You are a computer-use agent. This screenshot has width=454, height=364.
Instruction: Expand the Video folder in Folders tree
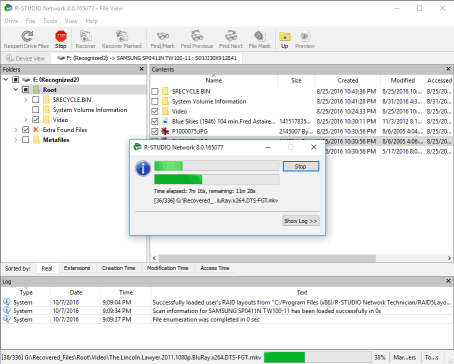26,120
